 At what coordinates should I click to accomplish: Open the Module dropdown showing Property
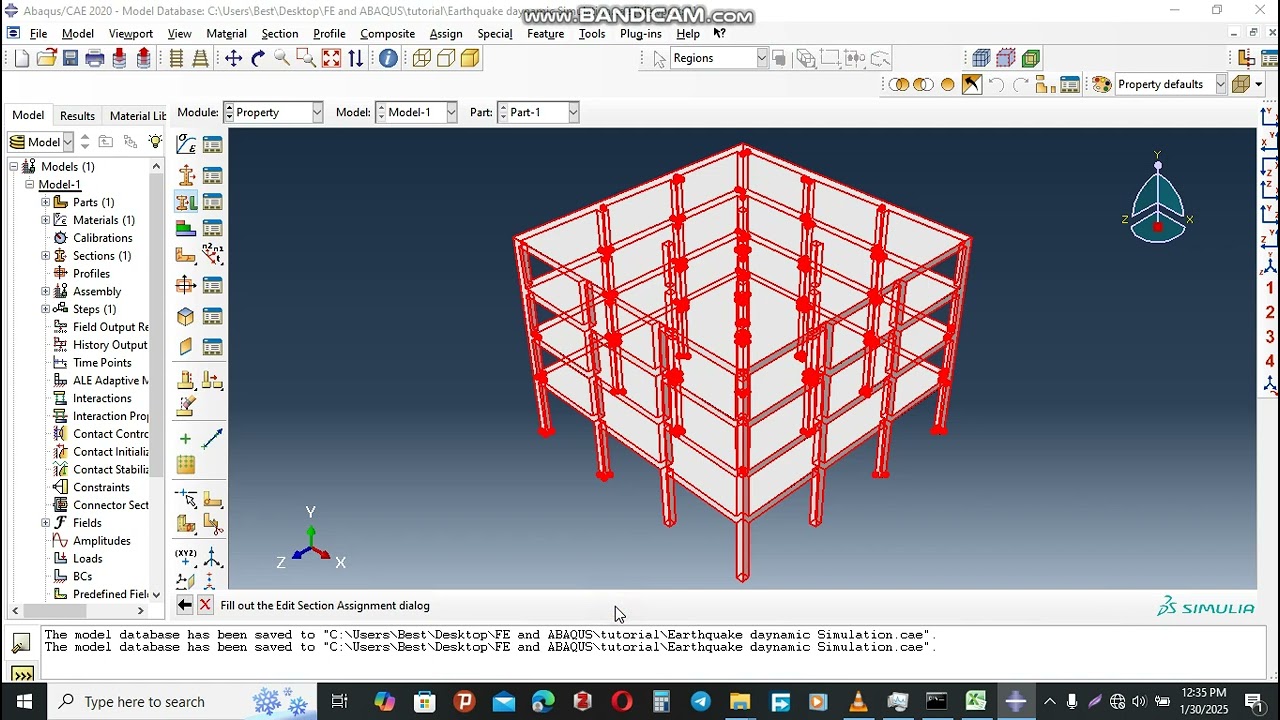[x=273, y=112]
